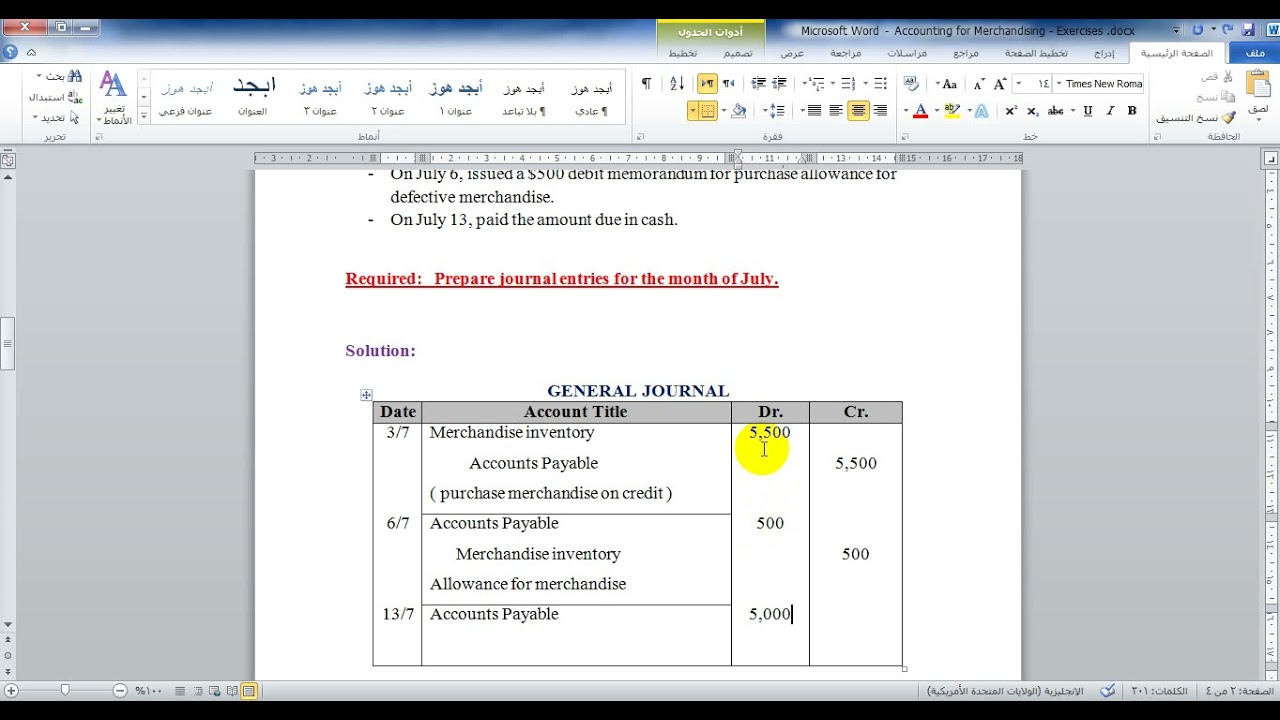Toggle Bold formatting
The height and width of the screenshot is (720, 1280).
[1132, 111]
